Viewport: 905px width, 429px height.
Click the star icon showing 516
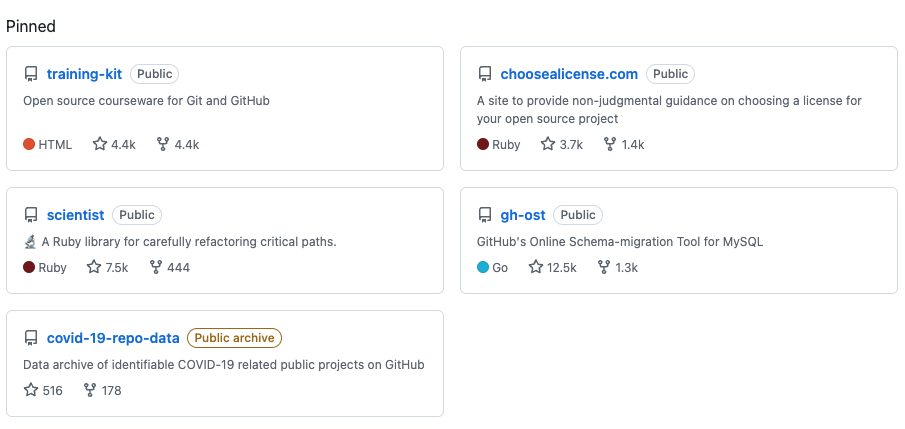pyautogui.click(x=31, y=390)
